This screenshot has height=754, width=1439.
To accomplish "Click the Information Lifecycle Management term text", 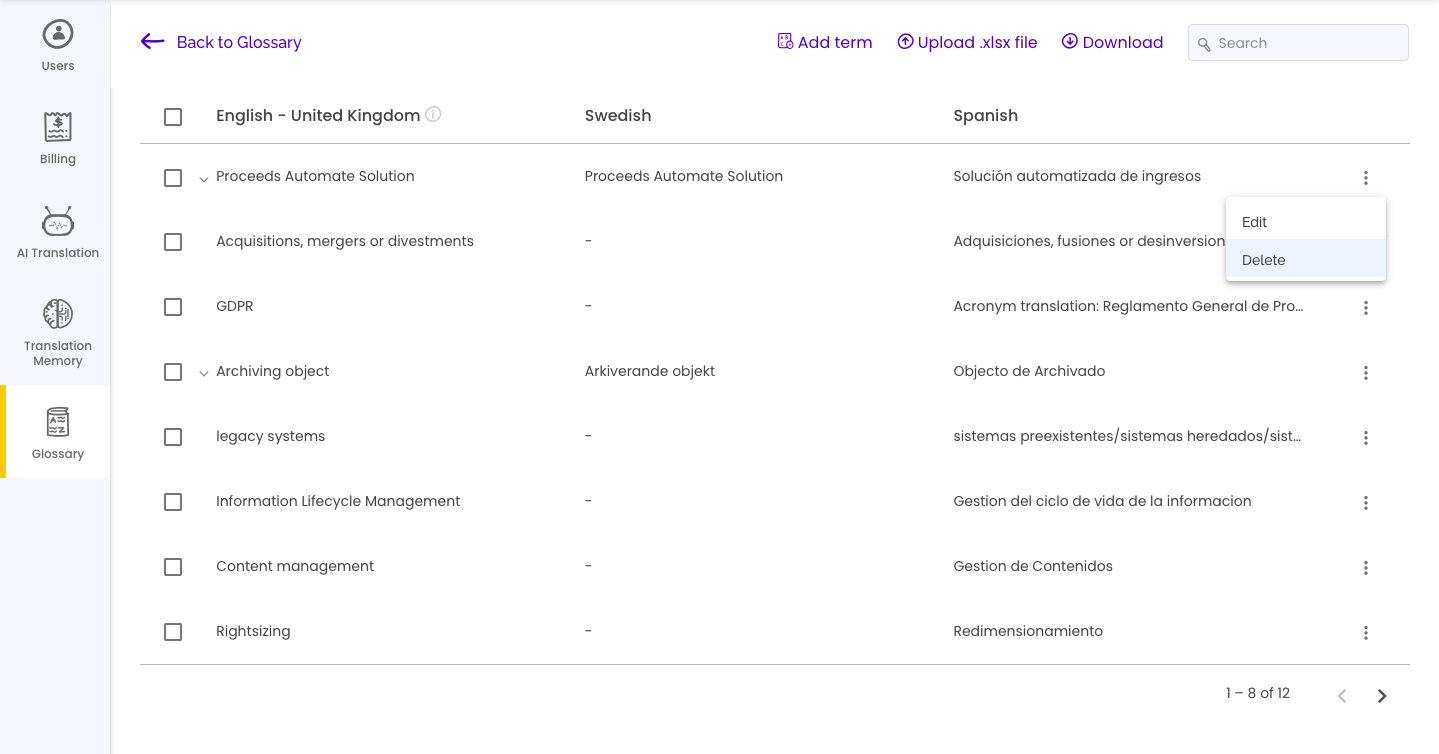I will click(x=338, y=501).
